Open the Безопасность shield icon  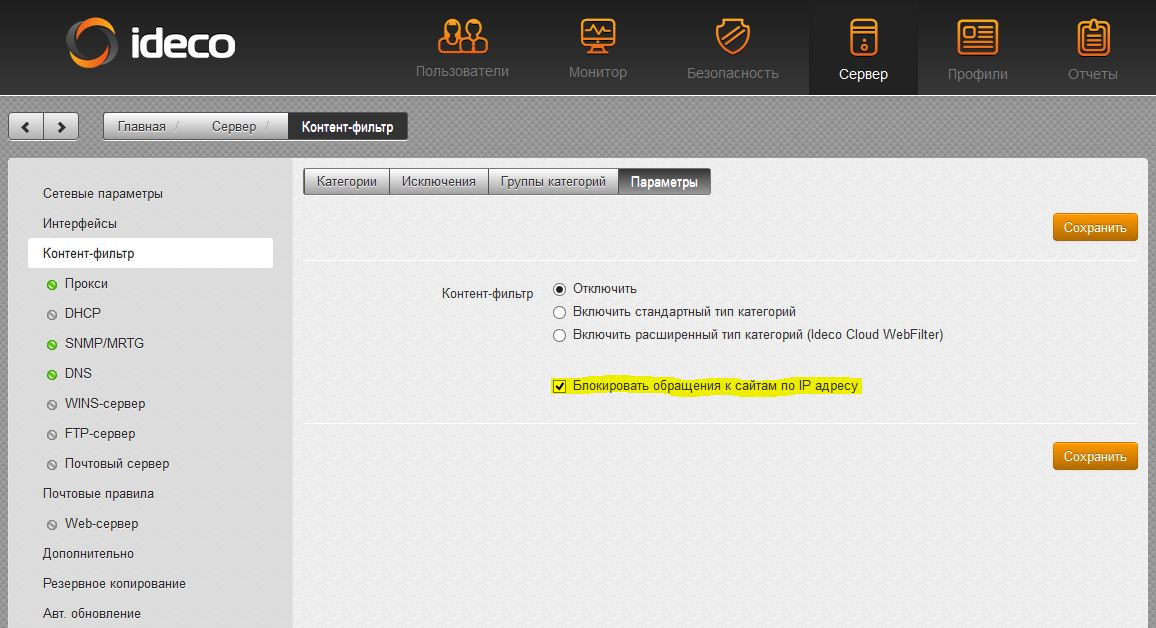click(x=732, y=36)
